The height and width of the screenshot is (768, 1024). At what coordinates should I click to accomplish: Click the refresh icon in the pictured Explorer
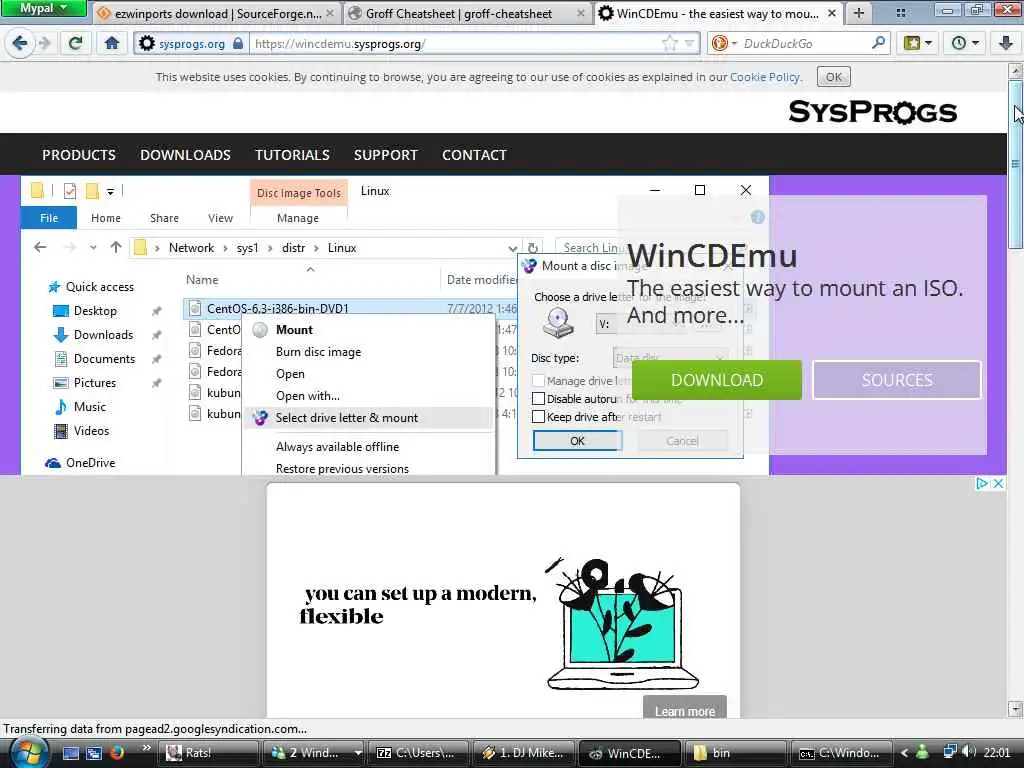[x=532, y=248]
